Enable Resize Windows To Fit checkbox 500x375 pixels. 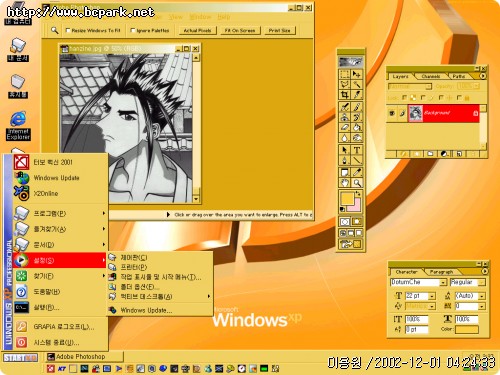tap(68, 30)
